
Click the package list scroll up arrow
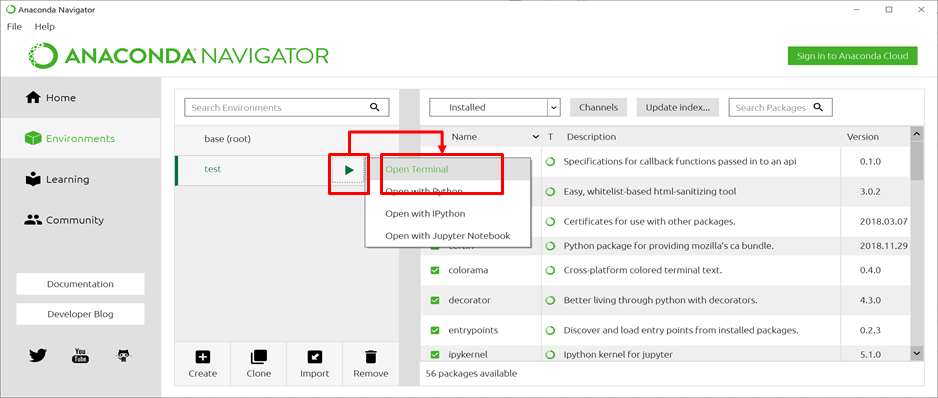click(x=917, y=133)
